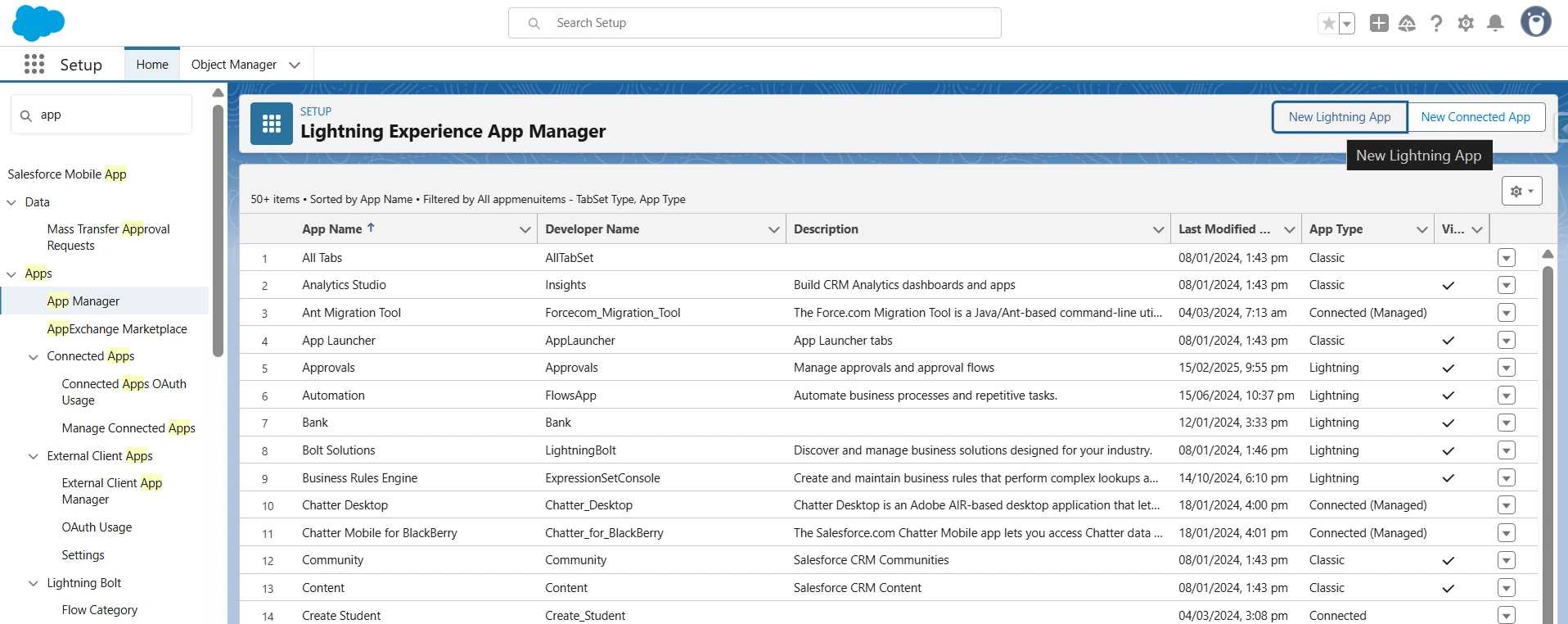
Task: Open the Trailhead guidance icon
Action: pyautogui.click(x=1407, y=23)
